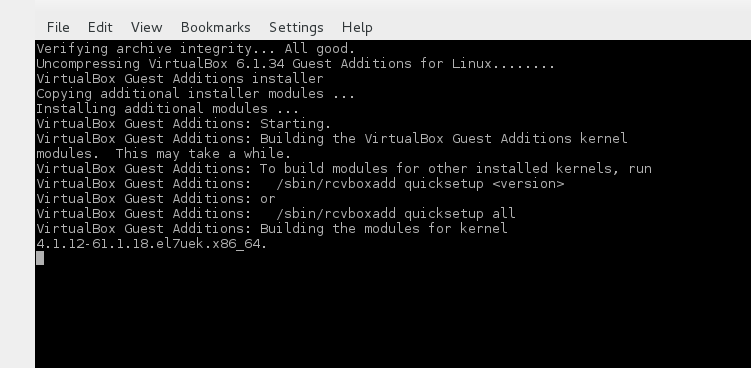Image resolution: width=751 pixels, height=368 pixels.
Task: Open the View menu
Action: point(147,27)
